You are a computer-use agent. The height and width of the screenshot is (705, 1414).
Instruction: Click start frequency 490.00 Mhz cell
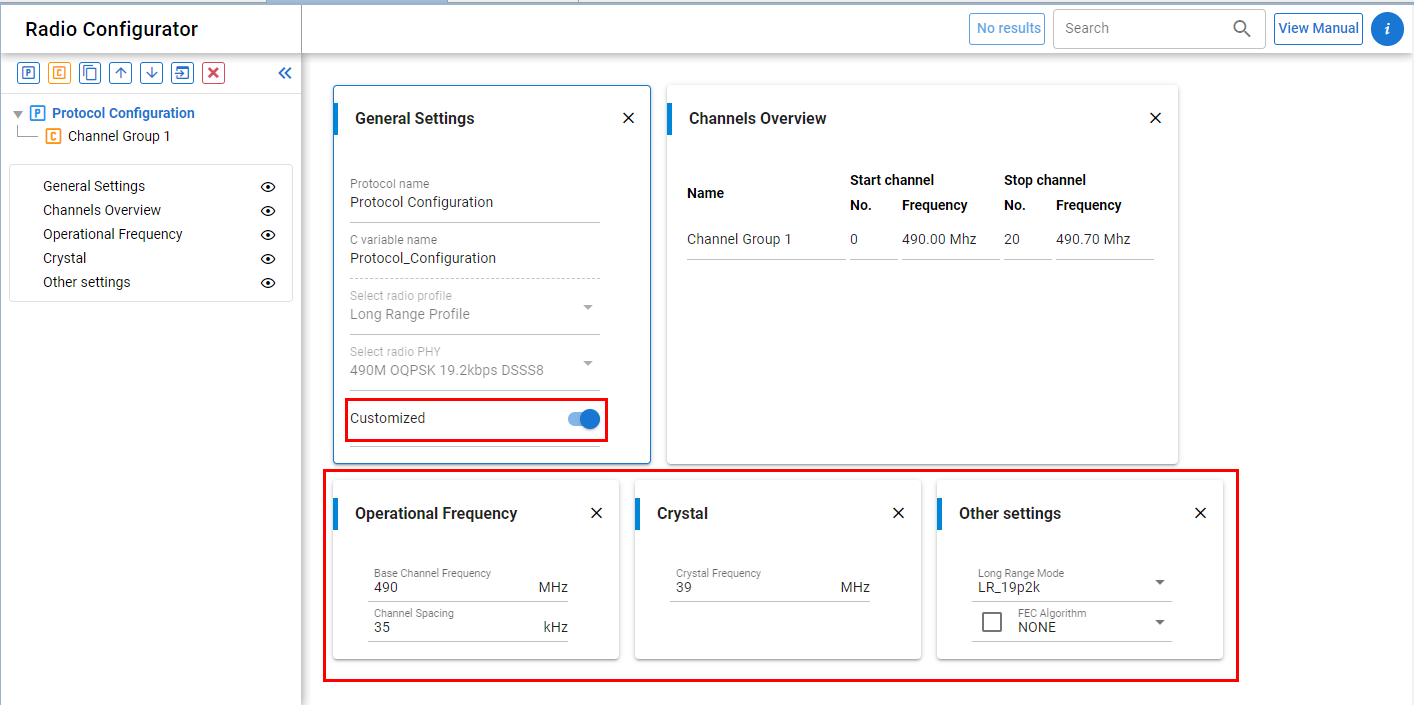(939, 239)
